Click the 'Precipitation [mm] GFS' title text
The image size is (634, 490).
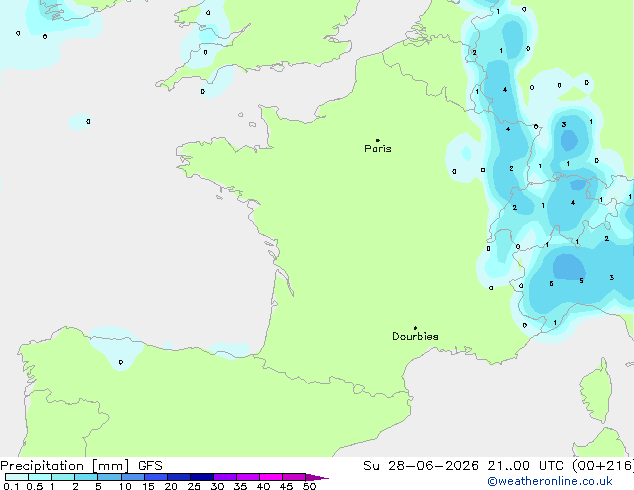tap(81, 466)
